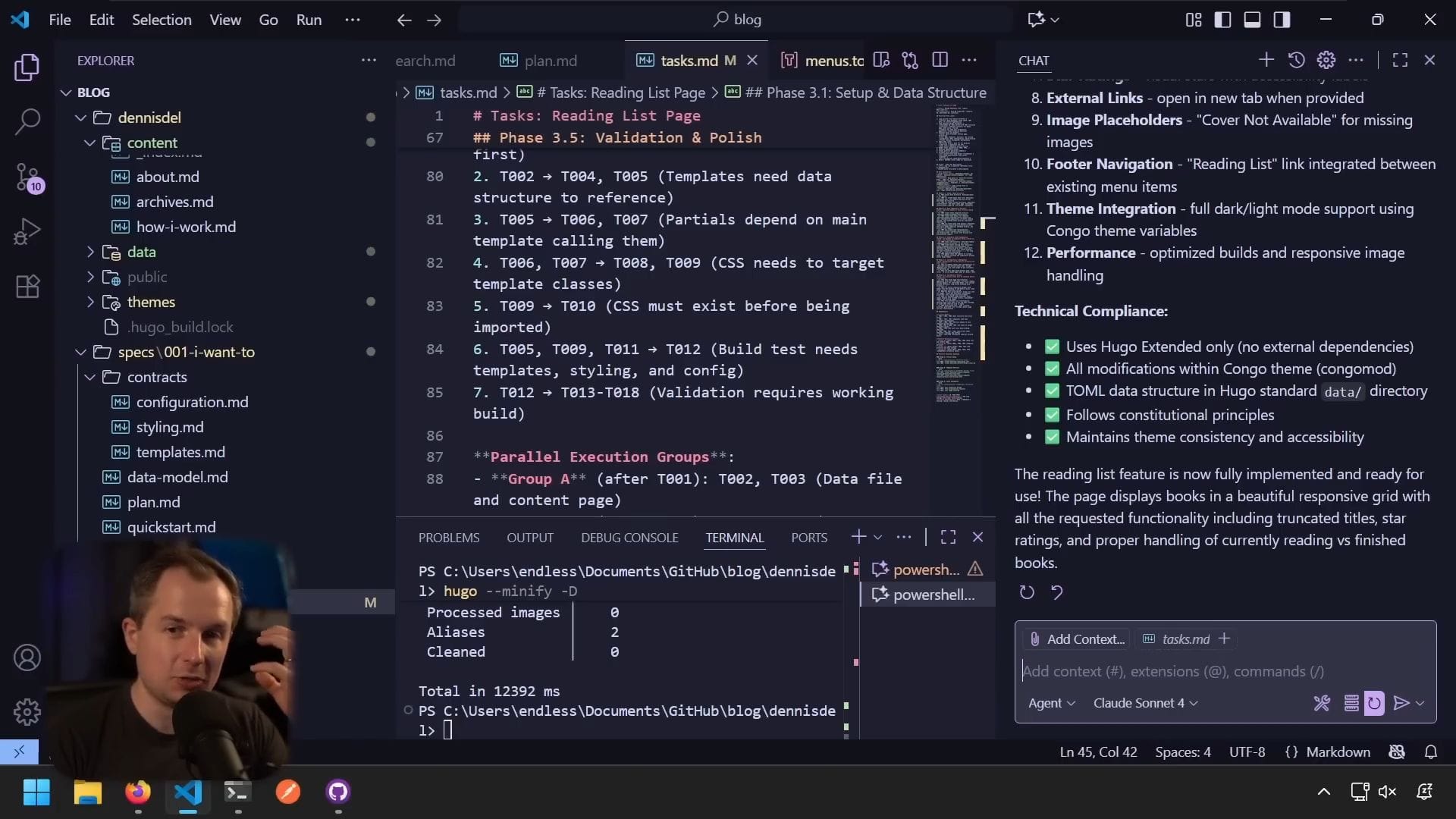Image resolution: width=1456 pixels, height=819 pixels.
Task: Open Run and Debug view
Action: (27, 231)
